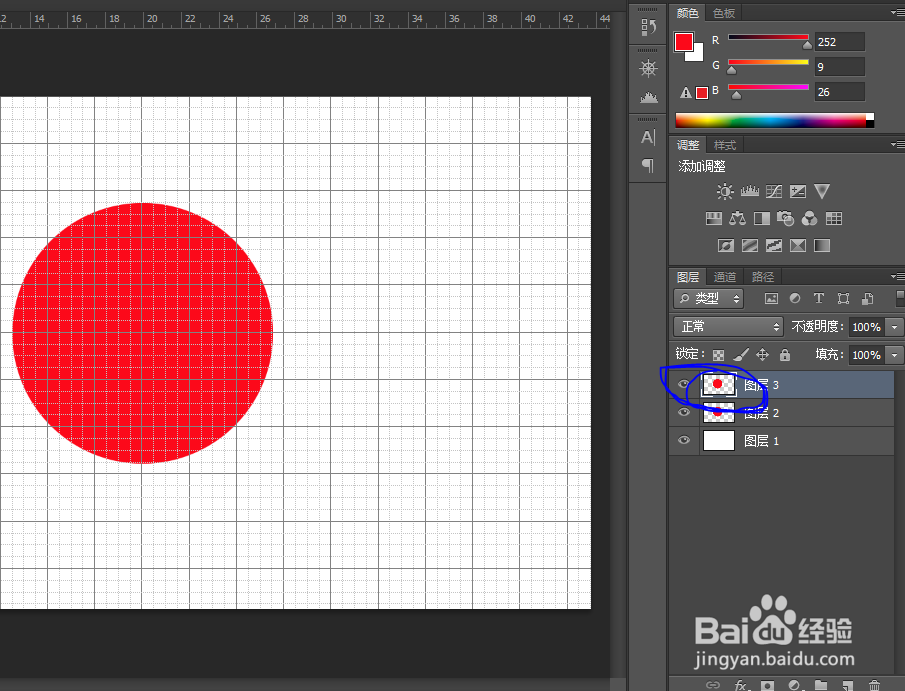Open the 类型 filter type dropdown
The image size is (905, 691).
click(x=709, y=298)
